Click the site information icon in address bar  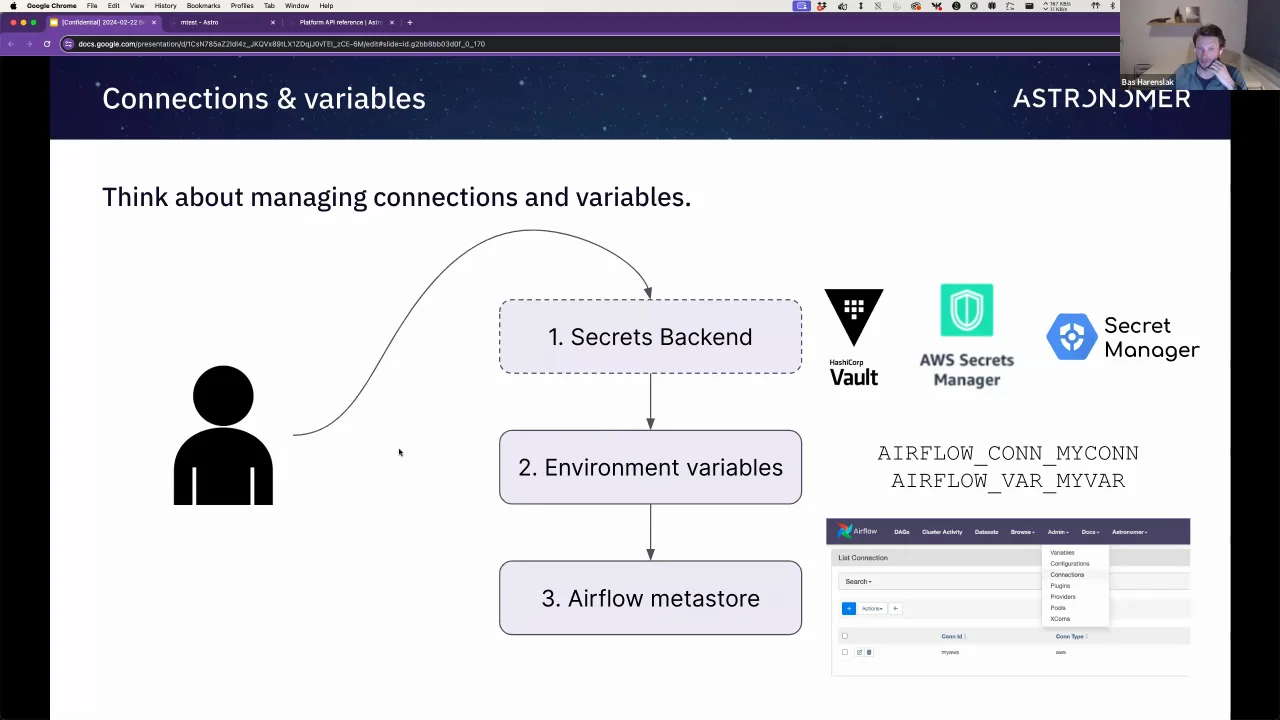68,44
